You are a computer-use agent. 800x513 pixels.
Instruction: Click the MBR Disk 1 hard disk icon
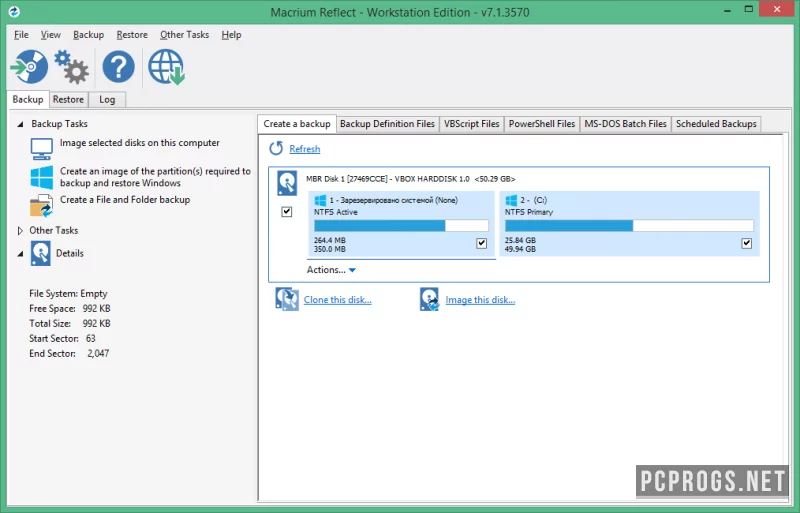tap(287, 183)
